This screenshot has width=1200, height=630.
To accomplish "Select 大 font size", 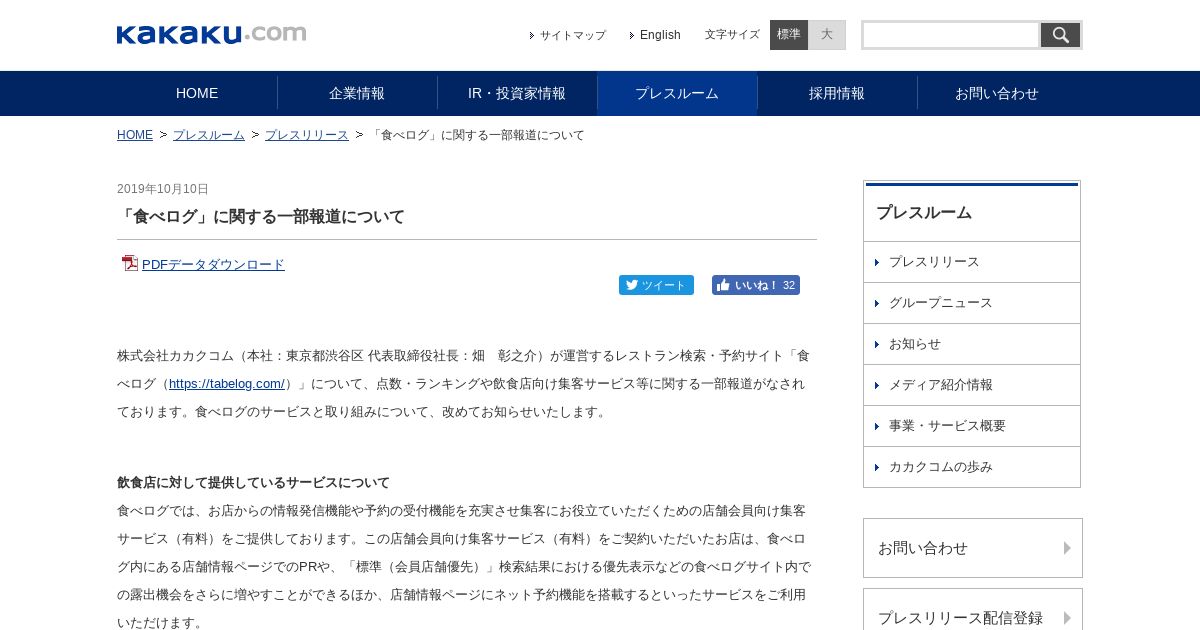I will tap(827, 35).
